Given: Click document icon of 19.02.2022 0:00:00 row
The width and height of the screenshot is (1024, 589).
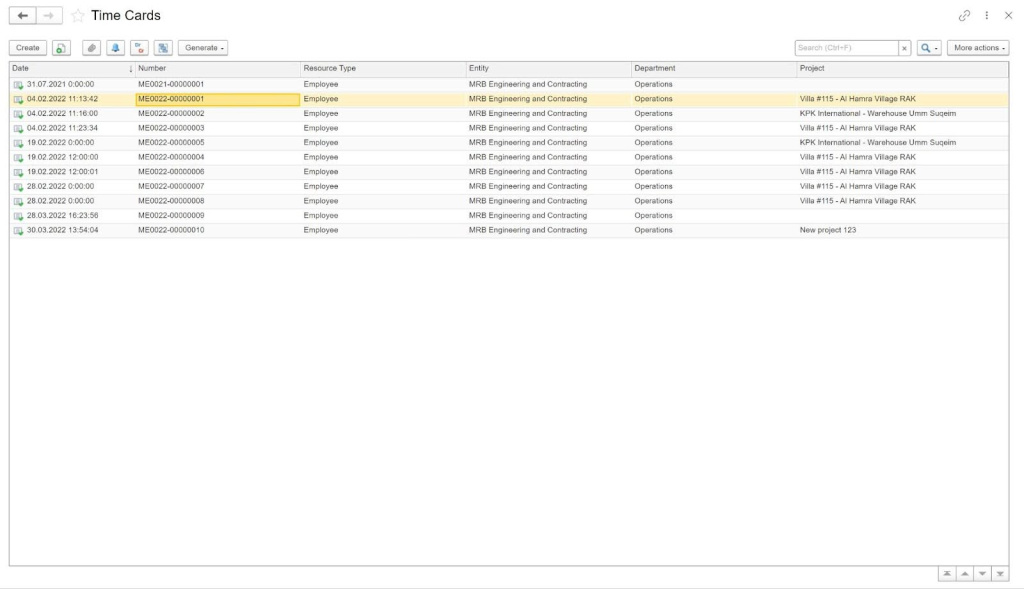Looking at the screenshot, I should click(x=18, y=143).
